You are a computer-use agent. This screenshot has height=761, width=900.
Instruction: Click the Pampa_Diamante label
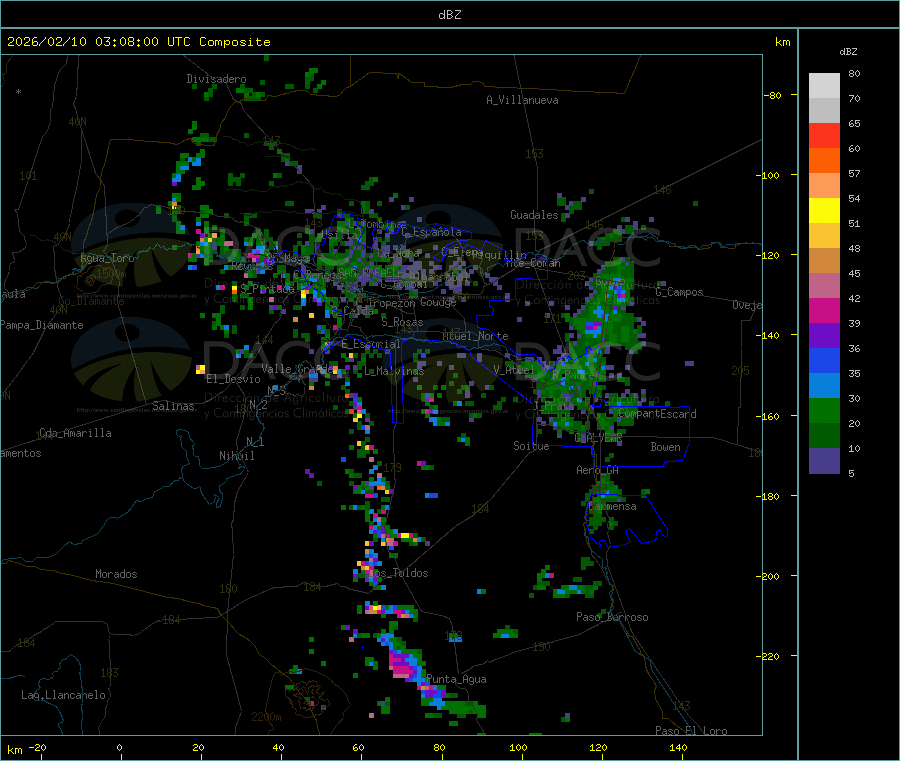(42, 325)
